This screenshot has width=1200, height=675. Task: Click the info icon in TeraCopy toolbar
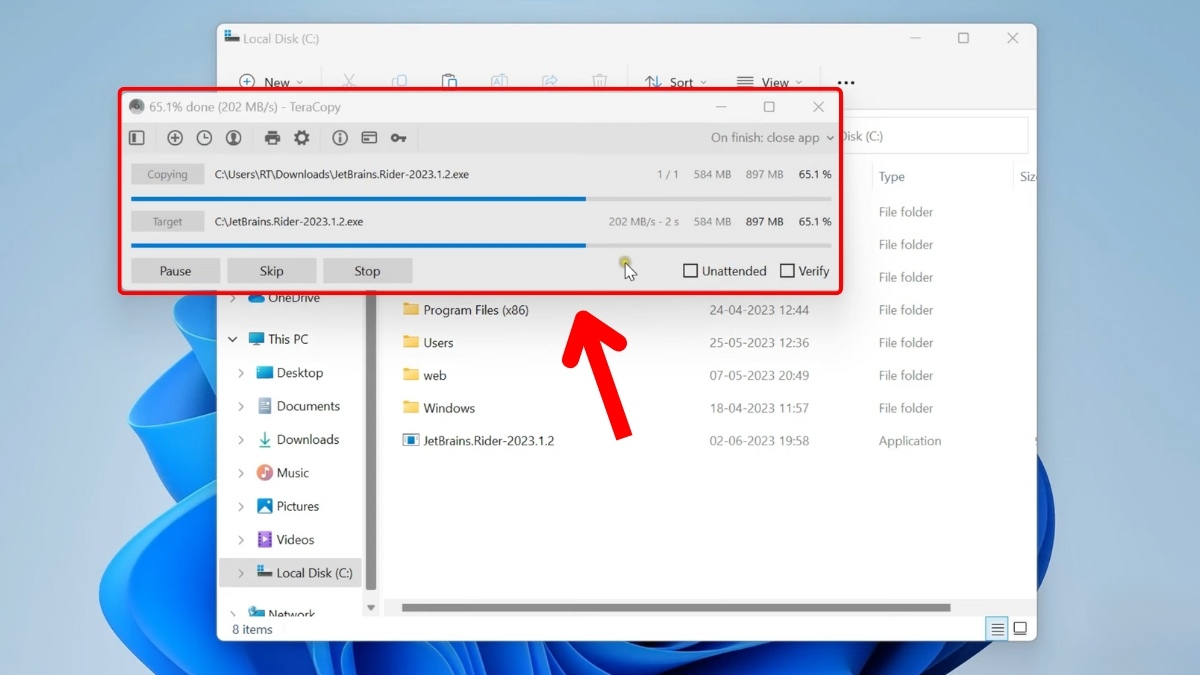click(x=340, y=138)
